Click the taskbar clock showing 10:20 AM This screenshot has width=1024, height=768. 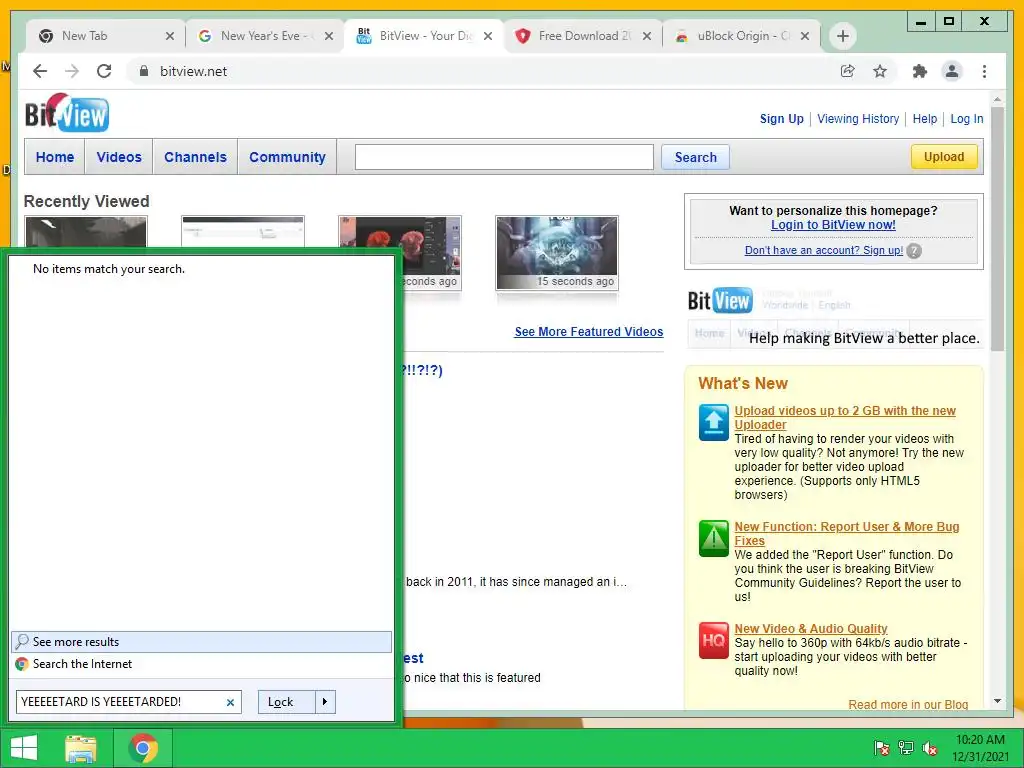point(980,748)
